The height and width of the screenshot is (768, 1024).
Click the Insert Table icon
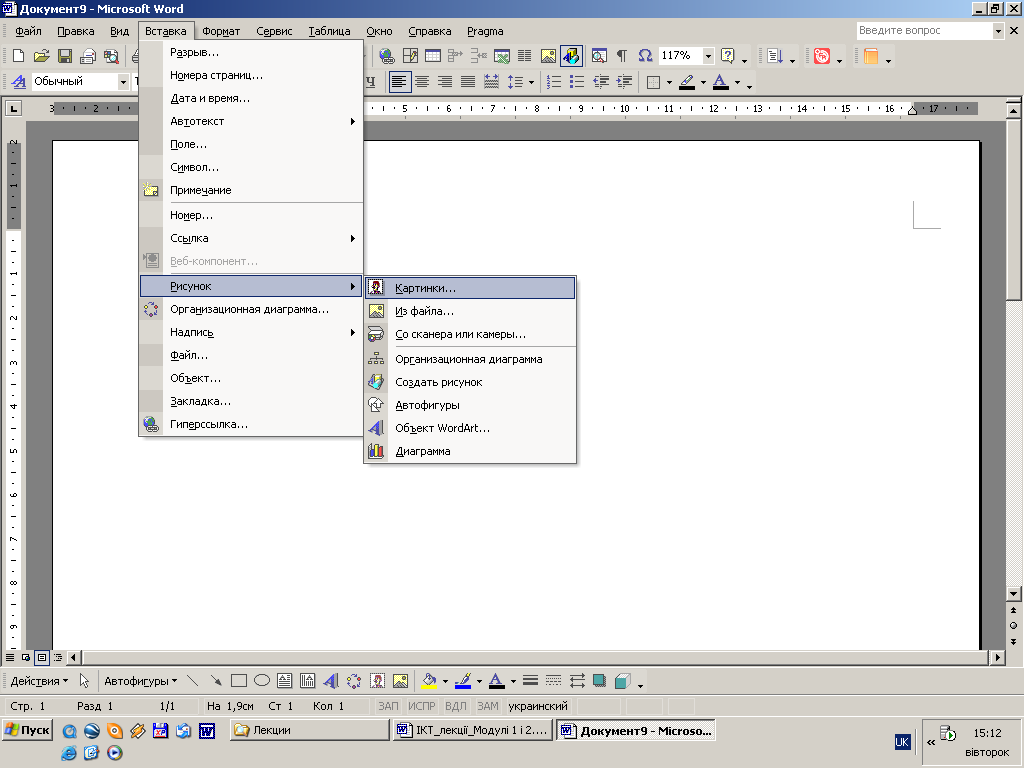tap(432, 56)
